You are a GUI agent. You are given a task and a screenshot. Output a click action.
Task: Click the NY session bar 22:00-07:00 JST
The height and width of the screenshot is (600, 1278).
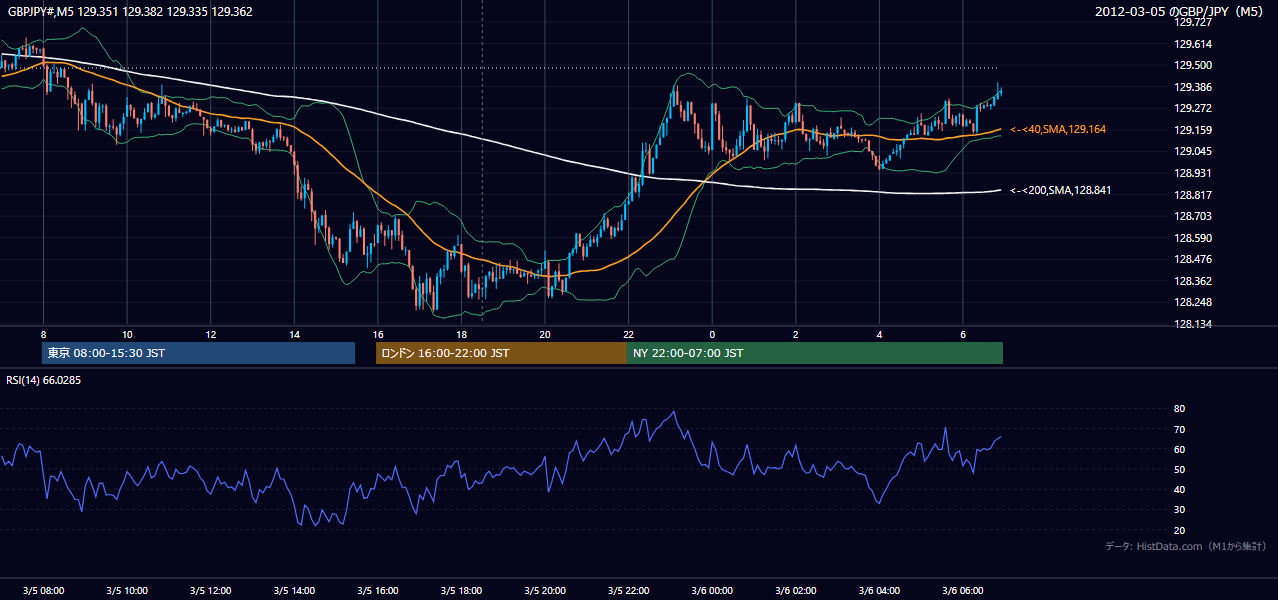815,353
